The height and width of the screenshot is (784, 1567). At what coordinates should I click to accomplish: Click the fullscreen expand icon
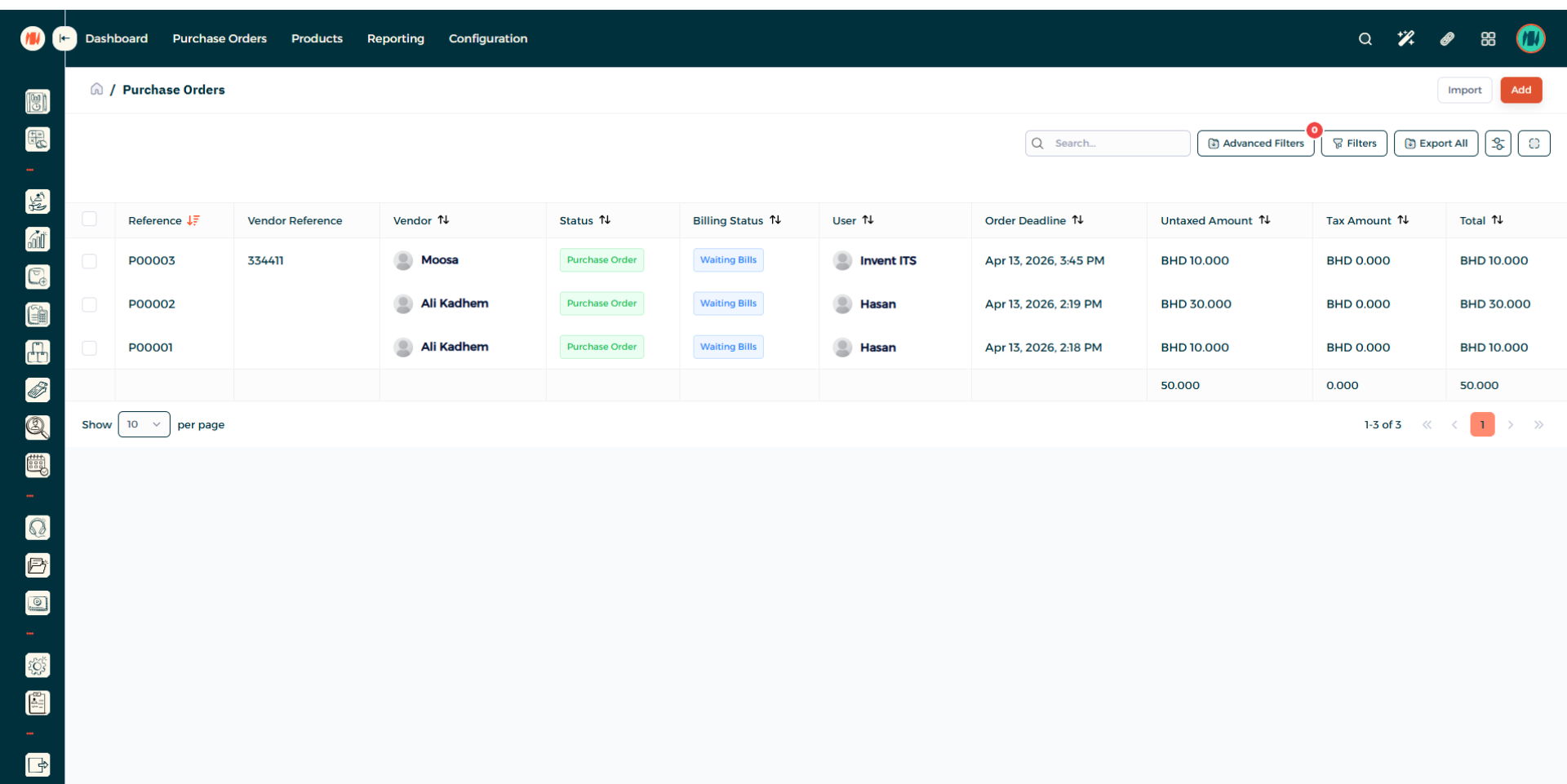coord(1534,144)
